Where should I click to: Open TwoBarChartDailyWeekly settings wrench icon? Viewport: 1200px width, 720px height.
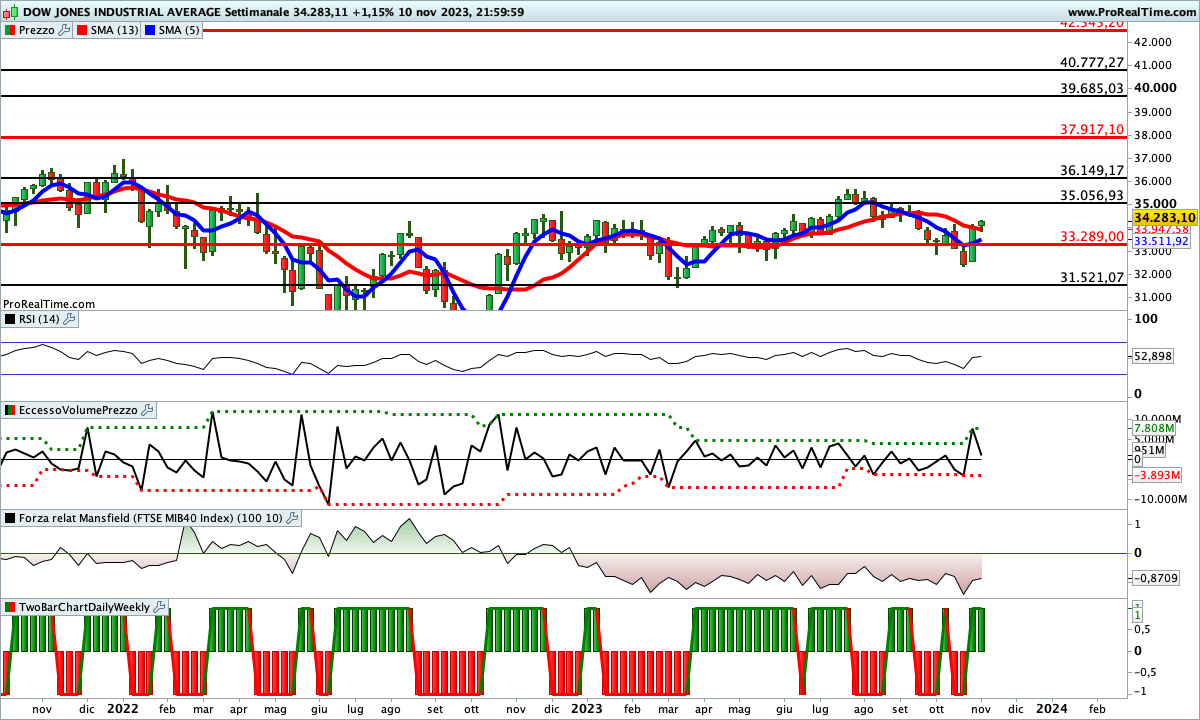(158, 606)
